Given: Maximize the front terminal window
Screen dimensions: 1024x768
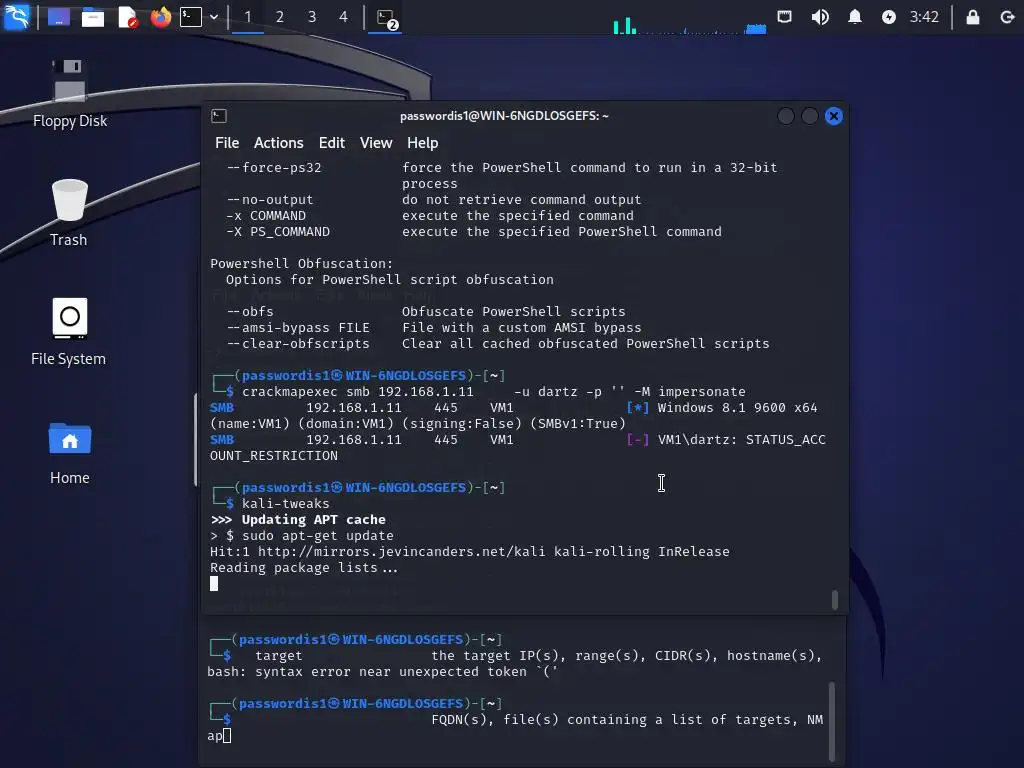Looking at the screenshot, I should (810, 116).
